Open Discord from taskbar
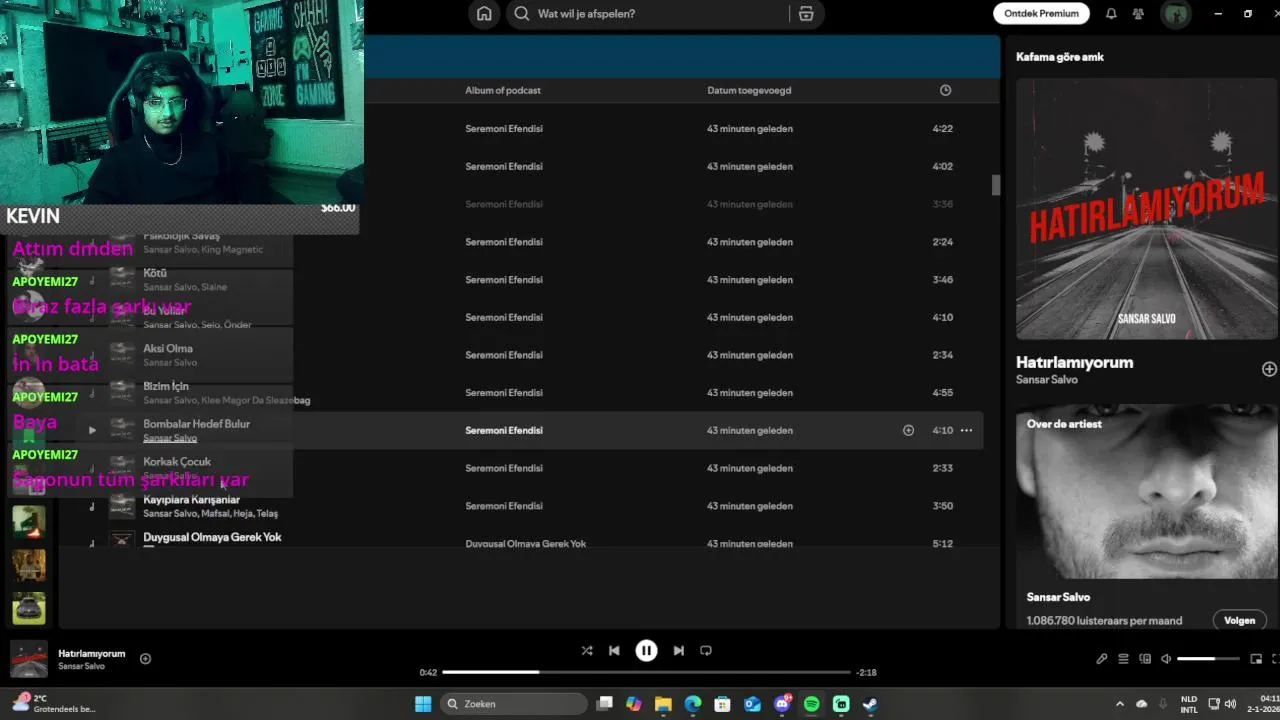The image size is (1280, 720). (782, 704)
